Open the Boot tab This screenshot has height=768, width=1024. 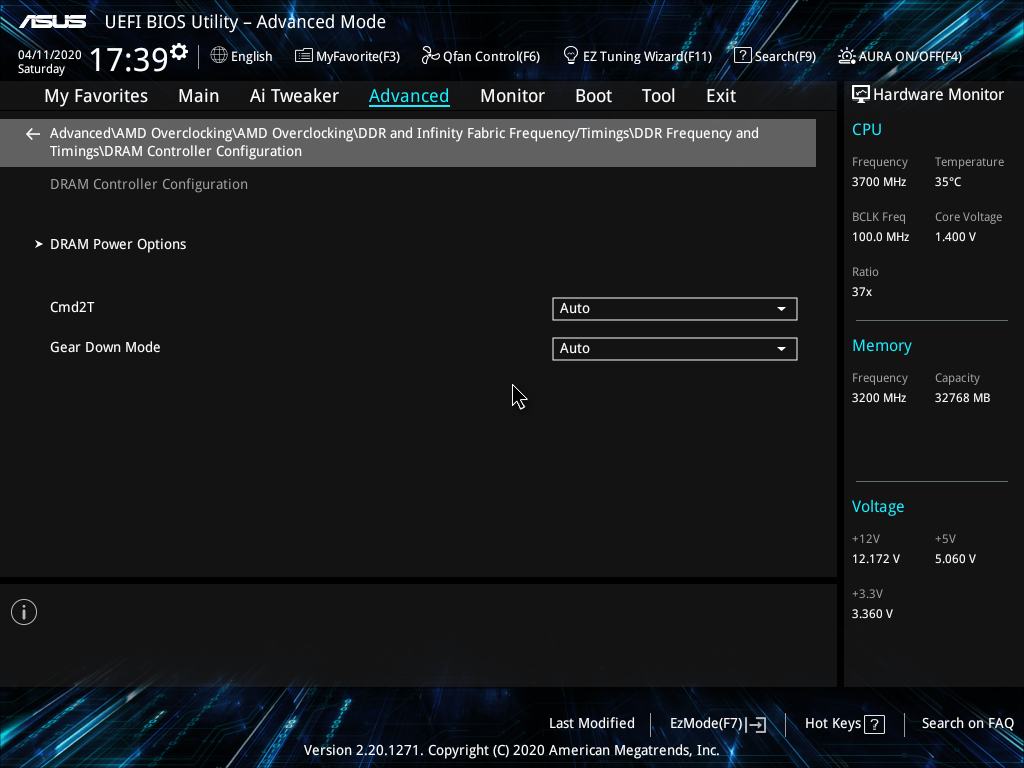[593, 96]
